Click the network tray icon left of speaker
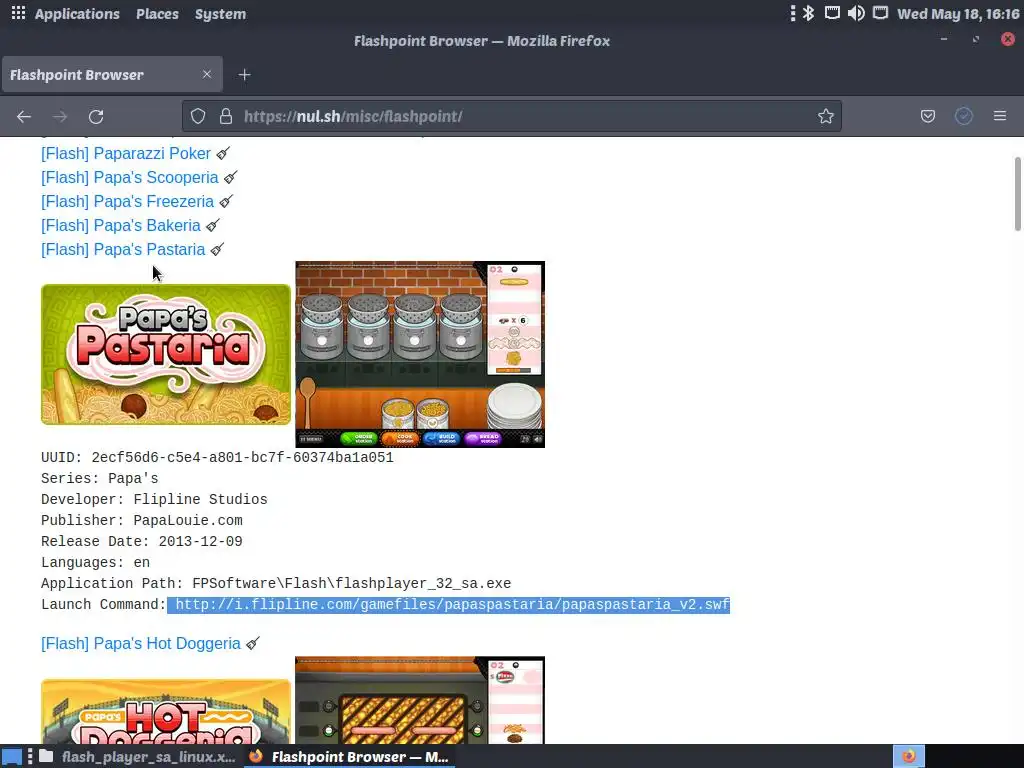This screenshot has height=768, width=1024. [832, 13]
